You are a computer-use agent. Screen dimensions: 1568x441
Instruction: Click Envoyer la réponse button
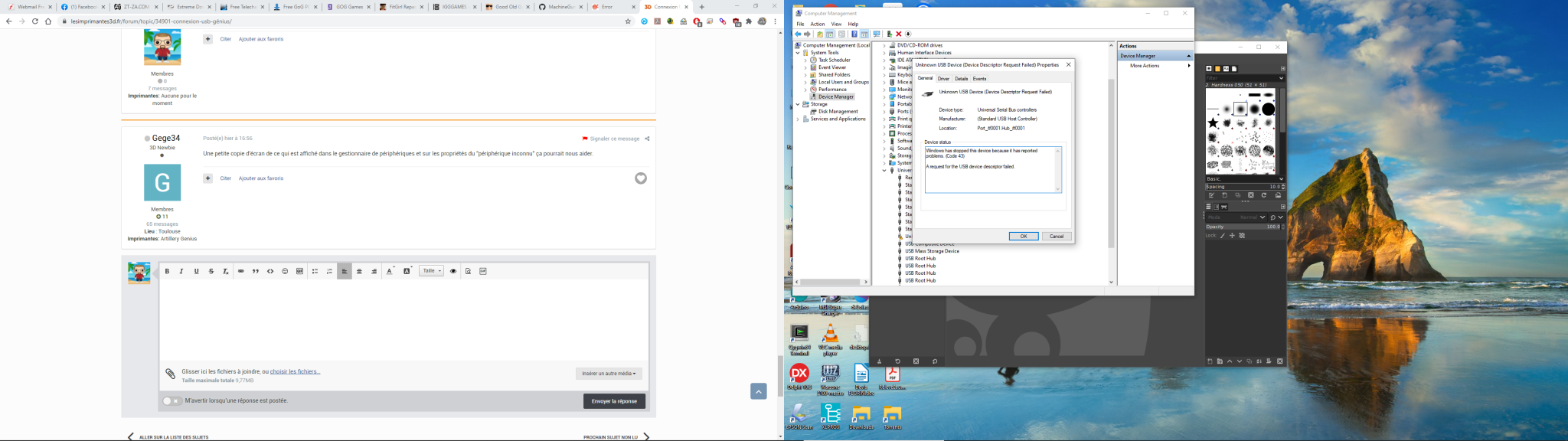[x=614, y=401]
